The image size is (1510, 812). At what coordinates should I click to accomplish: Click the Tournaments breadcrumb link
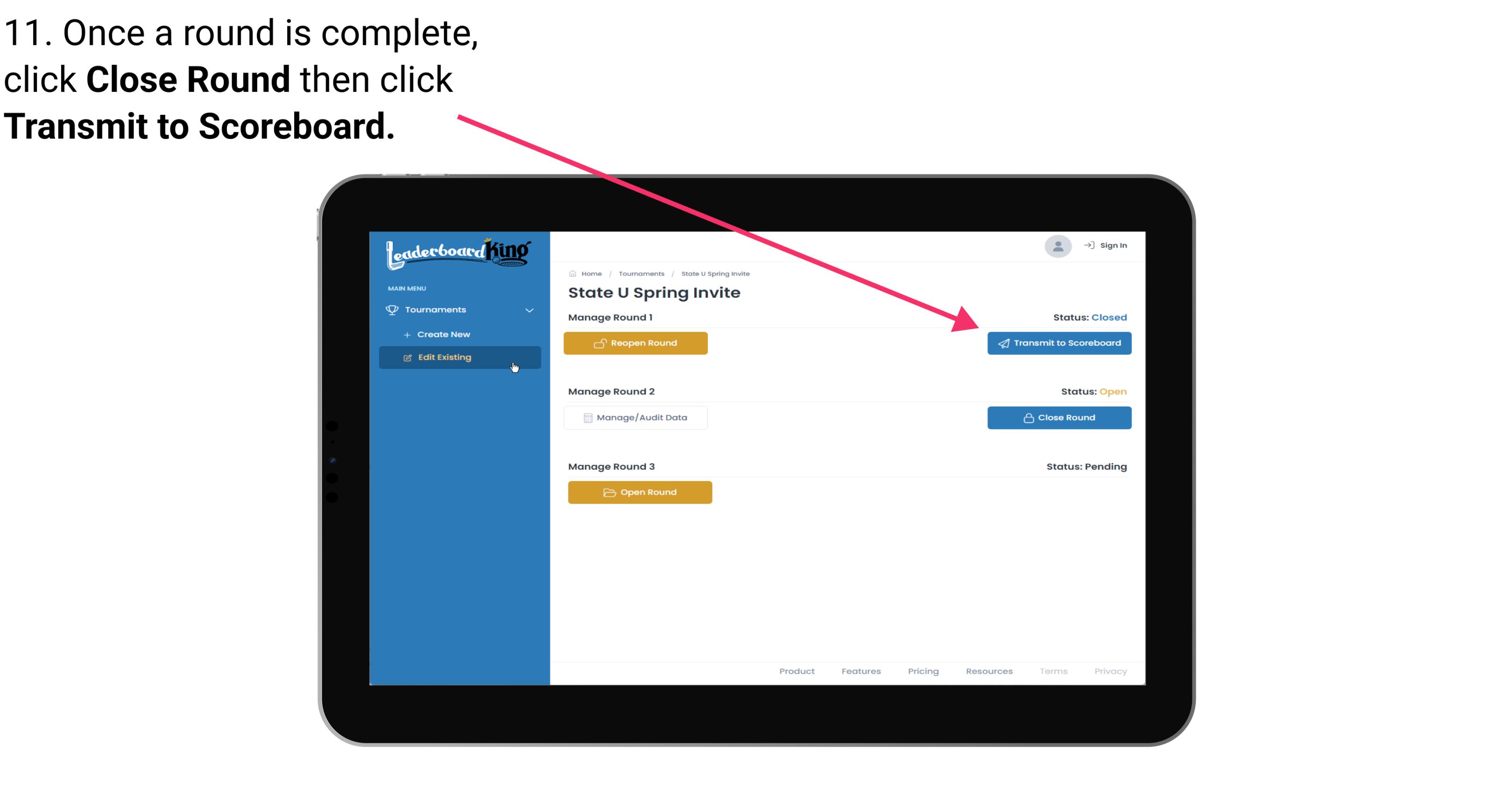641,273
